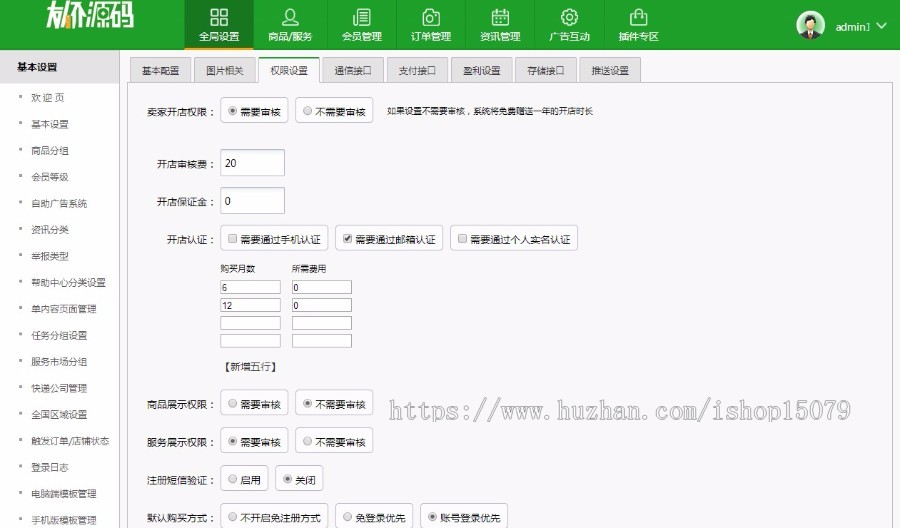Open 插件专区 bag icon

click(638, 17)
